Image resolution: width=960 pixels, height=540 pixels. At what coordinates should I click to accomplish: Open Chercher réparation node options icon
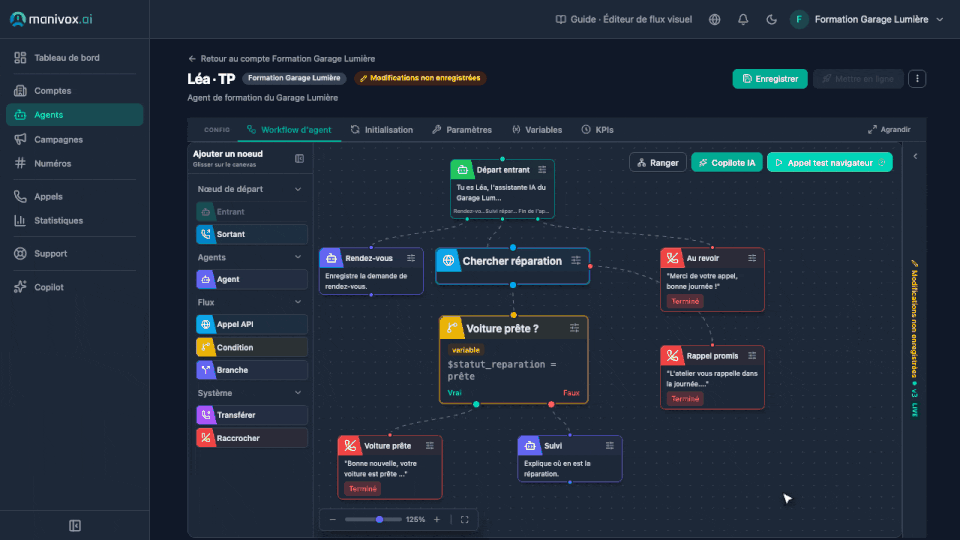pos(576,261)
